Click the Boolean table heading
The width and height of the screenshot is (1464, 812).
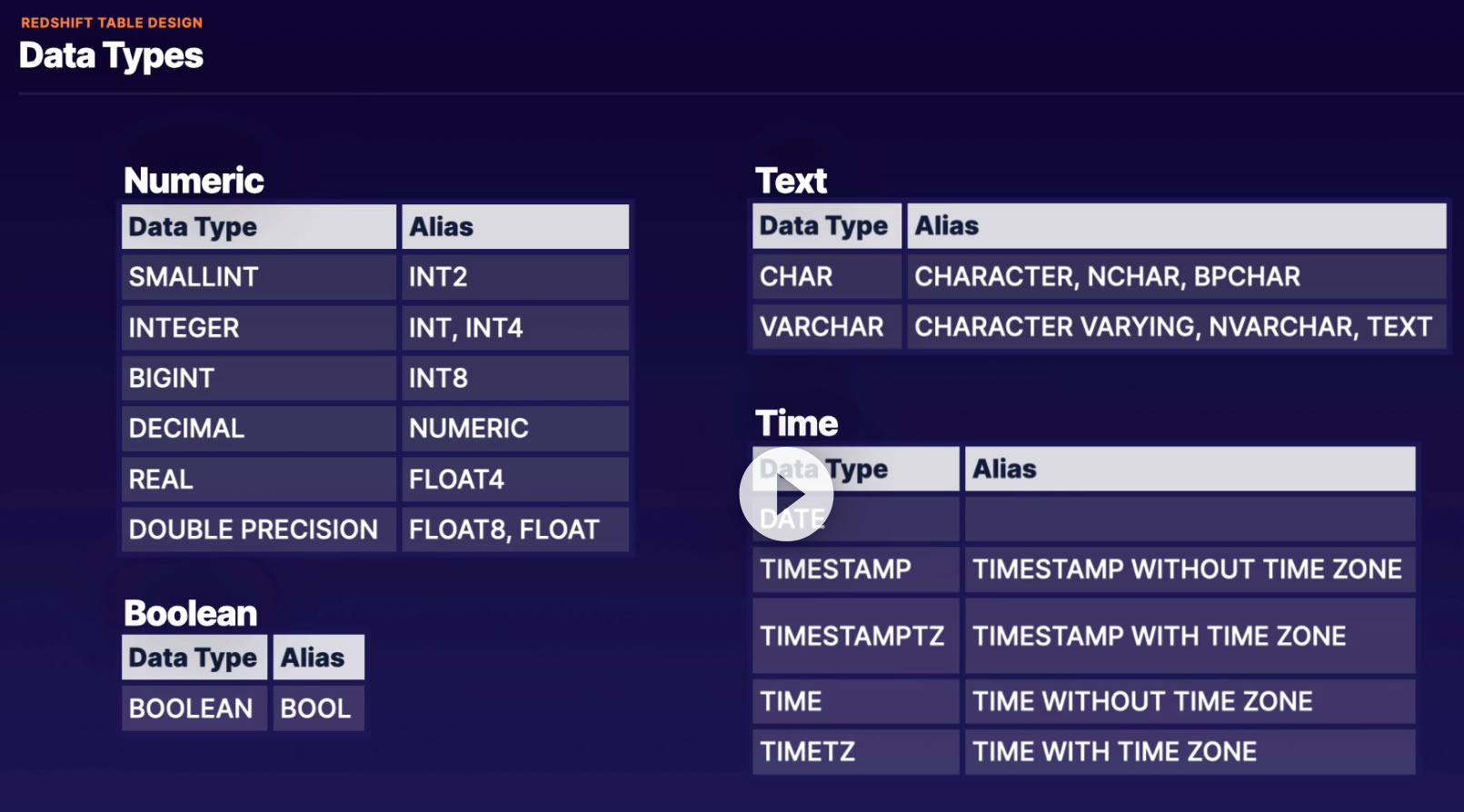(191, 614)
